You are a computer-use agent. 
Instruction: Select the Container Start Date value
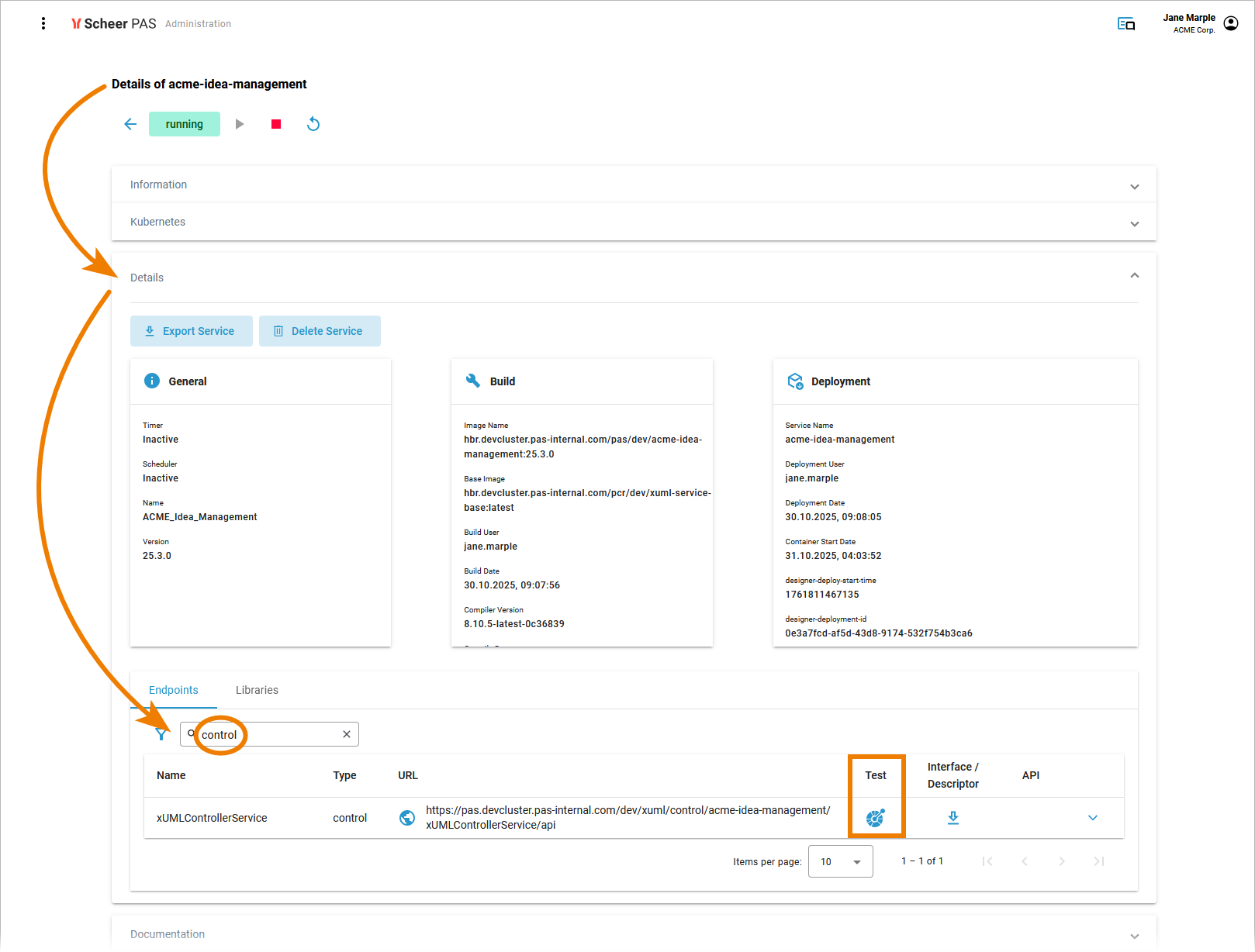pos(833,556)
